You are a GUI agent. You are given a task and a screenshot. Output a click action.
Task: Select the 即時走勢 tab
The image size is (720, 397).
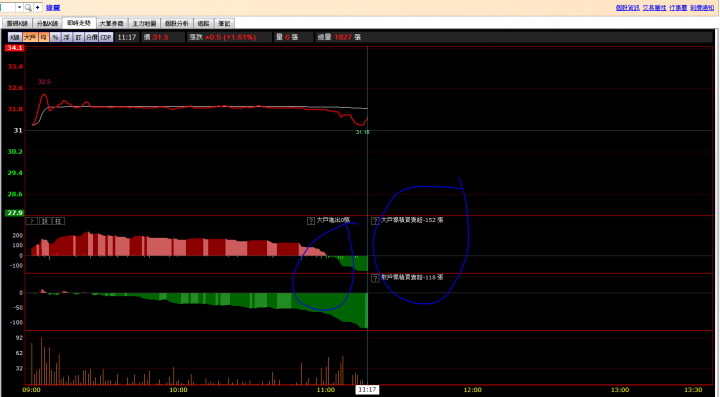click(x=79, y=23)
